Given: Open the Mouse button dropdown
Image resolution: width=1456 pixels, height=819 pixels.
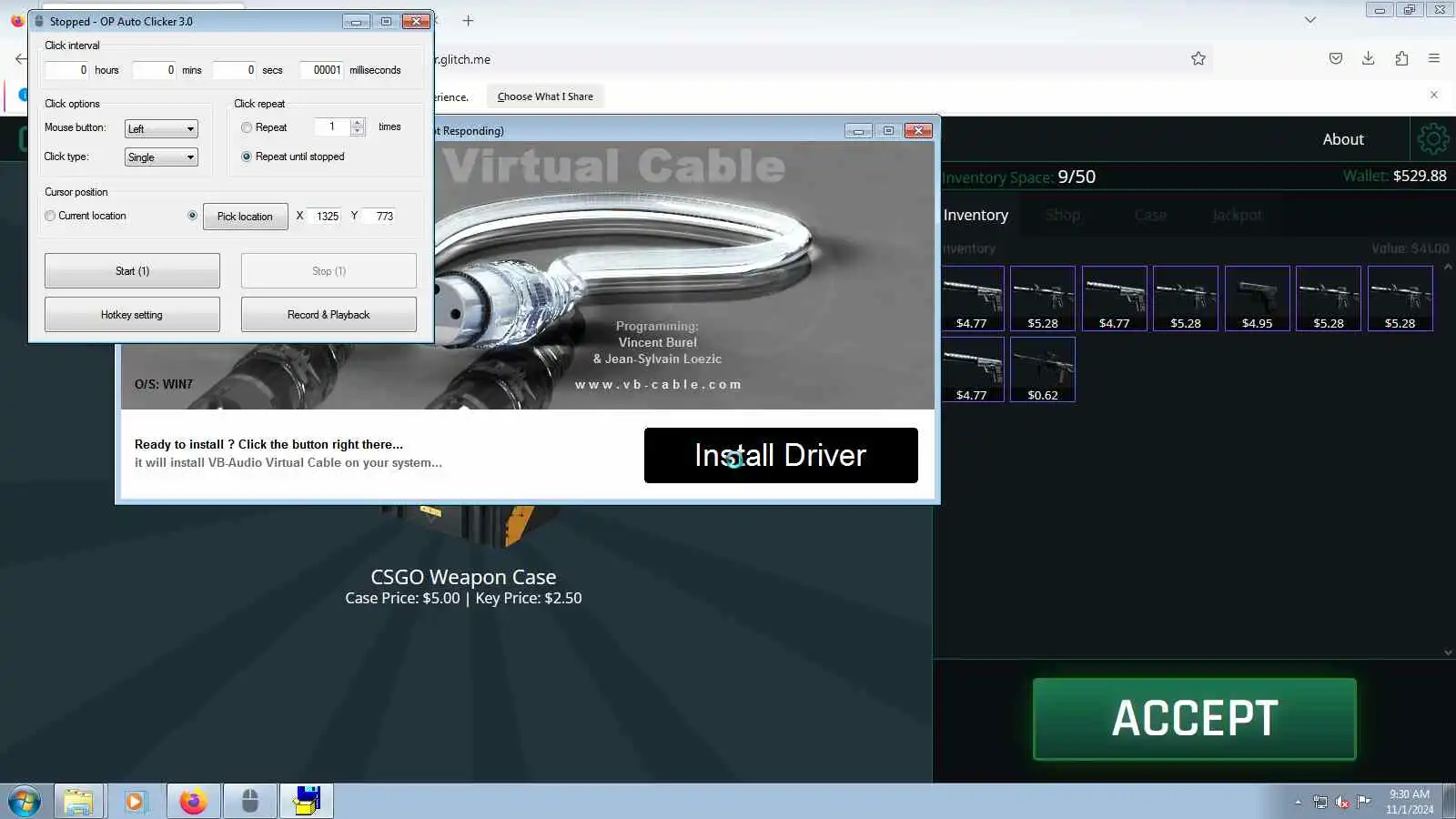Looking at the screenshot, I should coord(161,128).
